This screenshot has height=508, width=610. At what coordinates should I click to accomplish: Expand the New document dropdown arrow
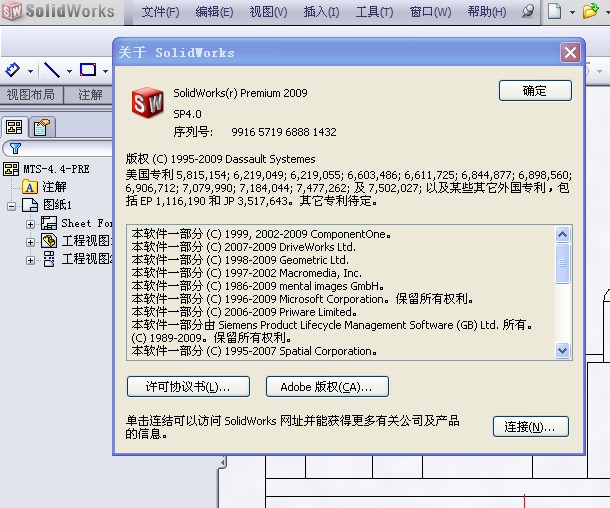572,12
